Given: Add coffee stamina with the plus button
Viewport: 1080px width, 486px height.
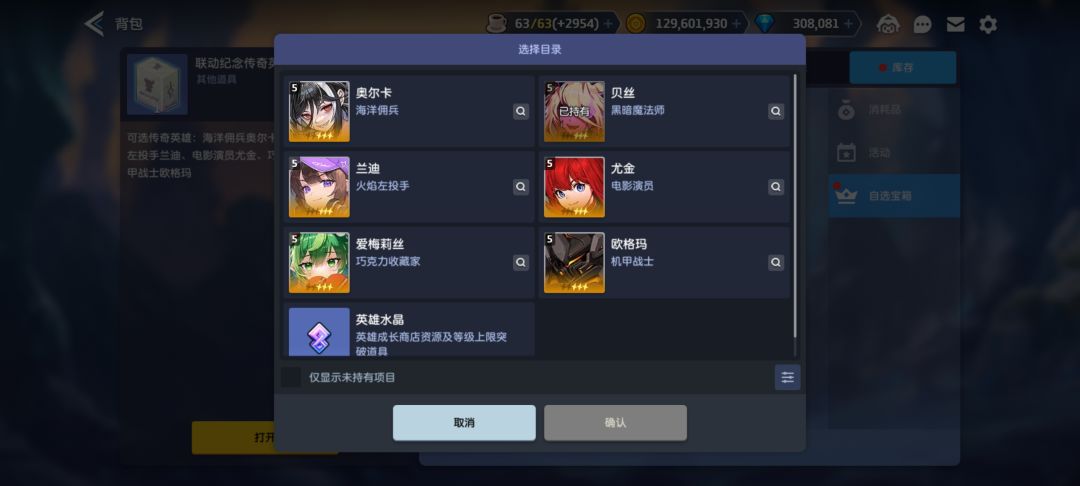Looking at the screenshot, I should (x=608, y=24).
